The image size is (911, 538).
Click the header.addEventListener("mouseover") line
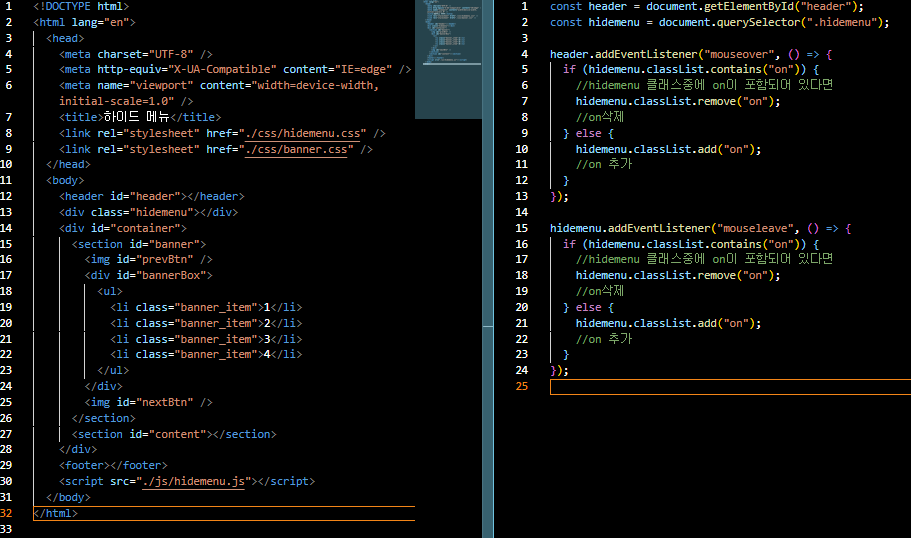[x=691, y=54]
